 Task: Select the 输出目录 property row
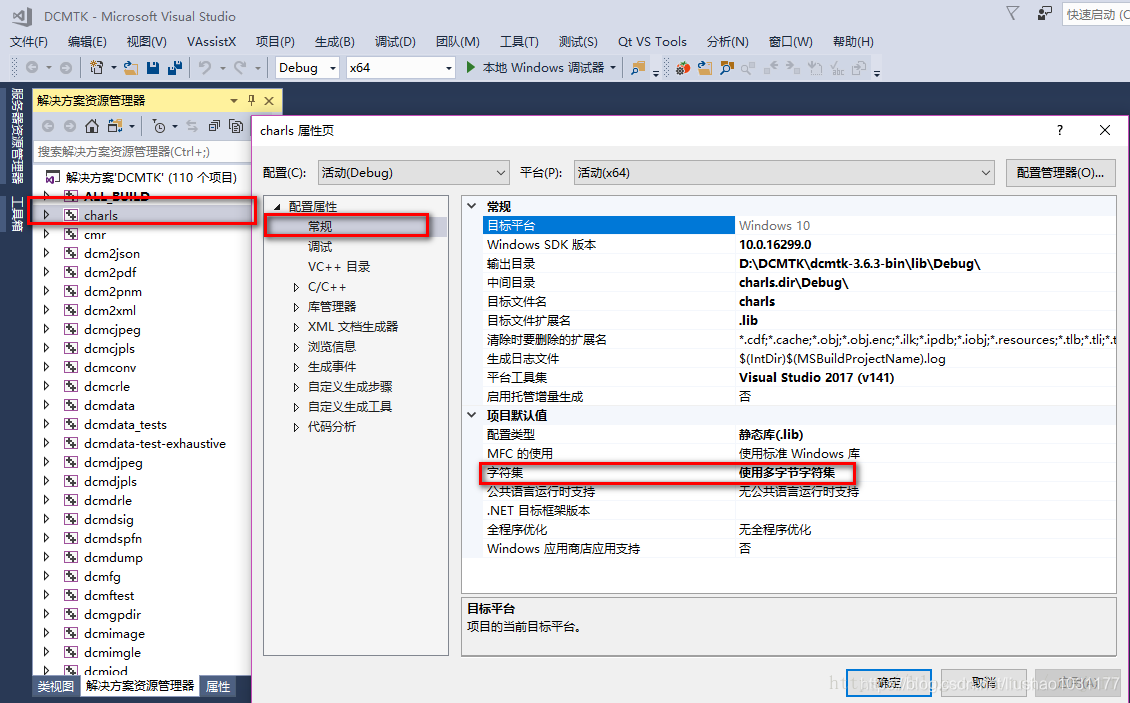click(798, 264)
